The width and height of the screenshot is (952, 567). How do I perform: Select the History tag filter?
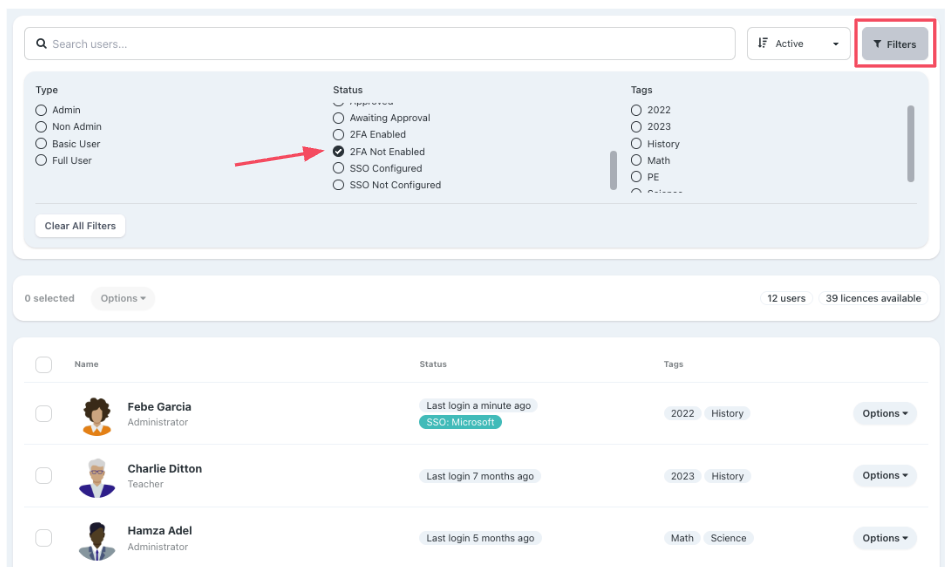tap(637, 144)
